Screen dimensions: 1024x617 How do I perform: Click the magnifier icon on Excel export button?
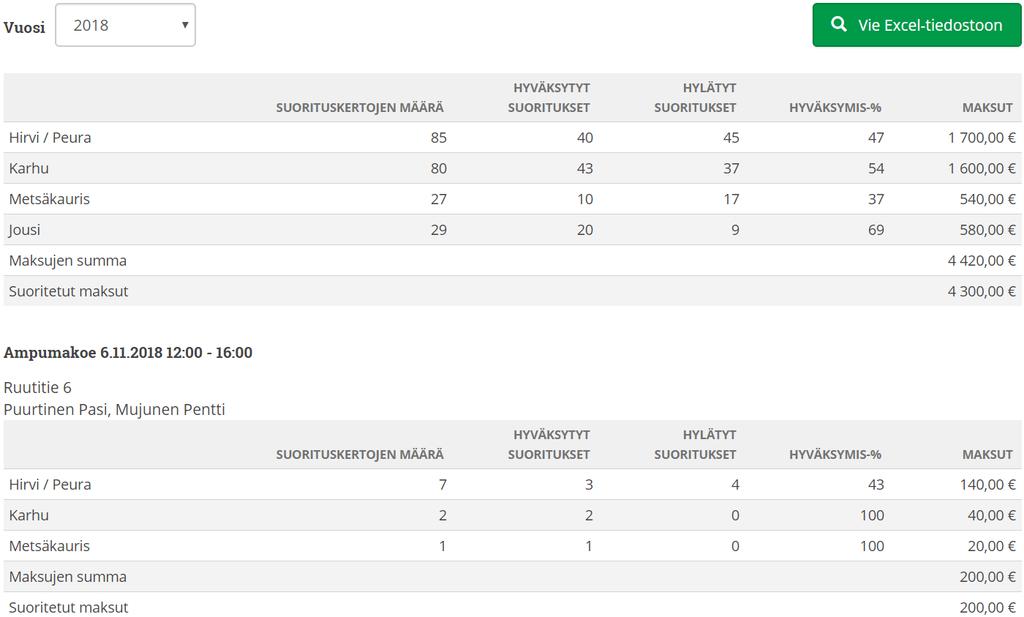coord(839,25)
